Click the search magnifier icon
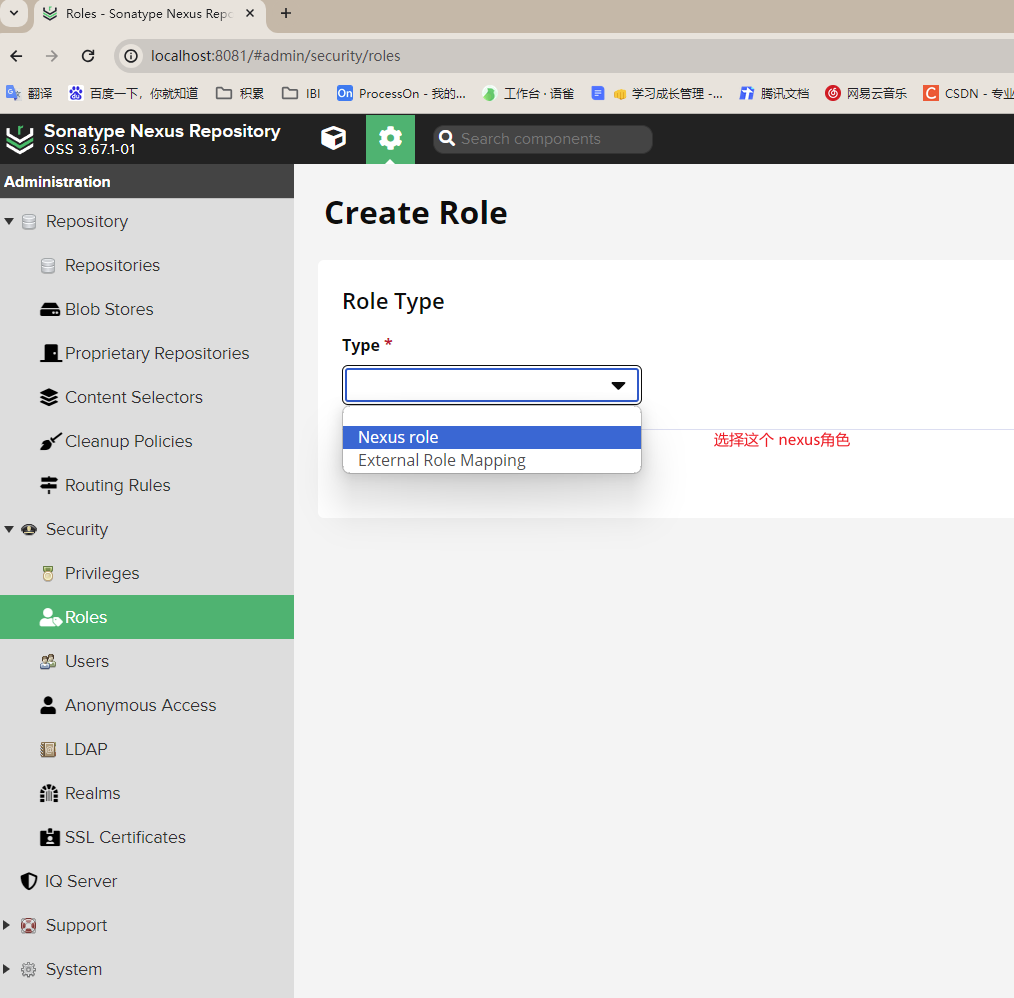Image resolution: width=1014 pixels, height=998 pixels. 446,138
